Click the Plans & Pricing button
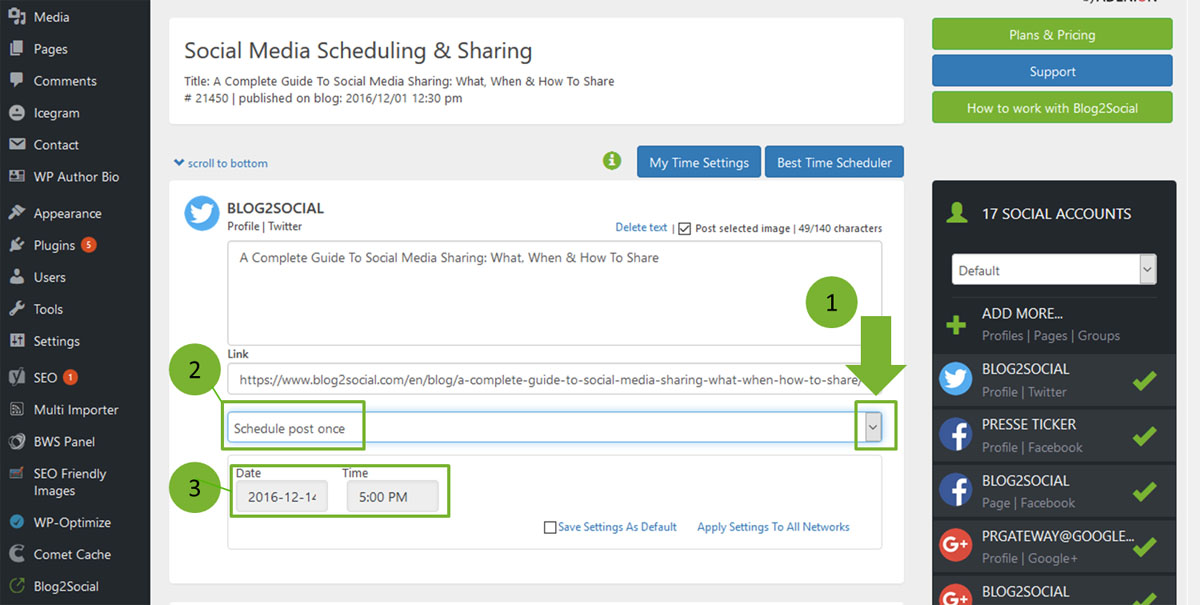The width and height of the screenshot is (1200, 605). [x=1052, y=34]
